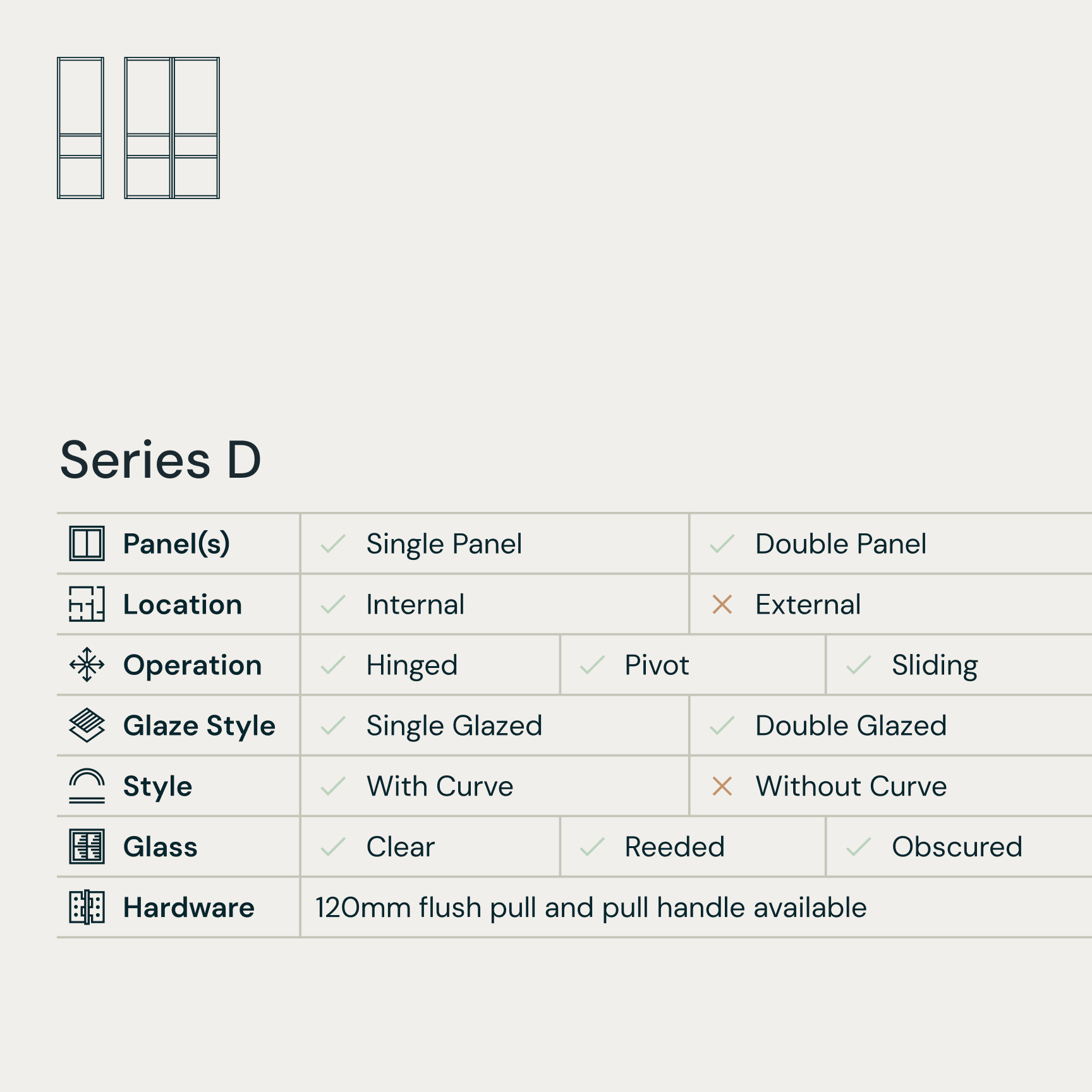Click the Glaze Style layers icon
1092x1092 pixels.
87,725
